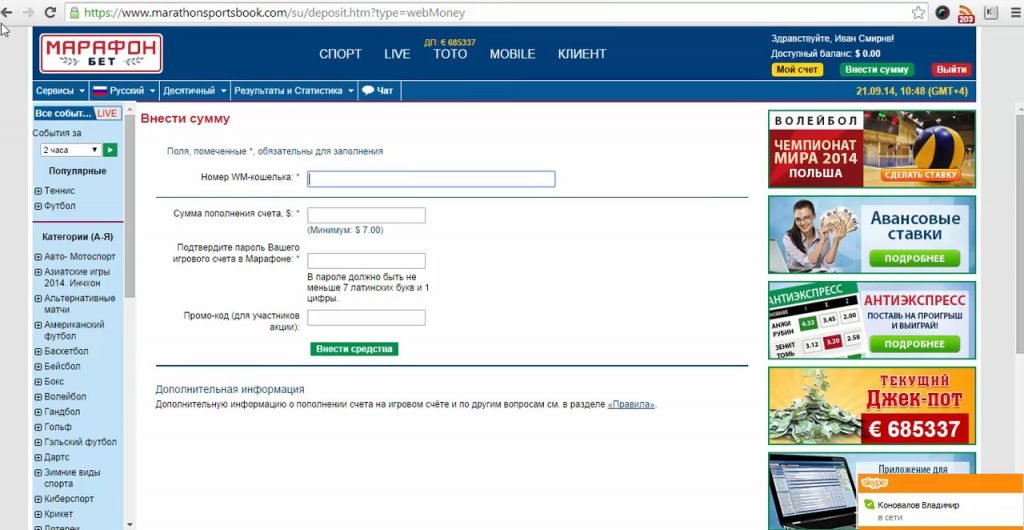
Task: Open the TOTO menu item
Action: tap(451, 54)
